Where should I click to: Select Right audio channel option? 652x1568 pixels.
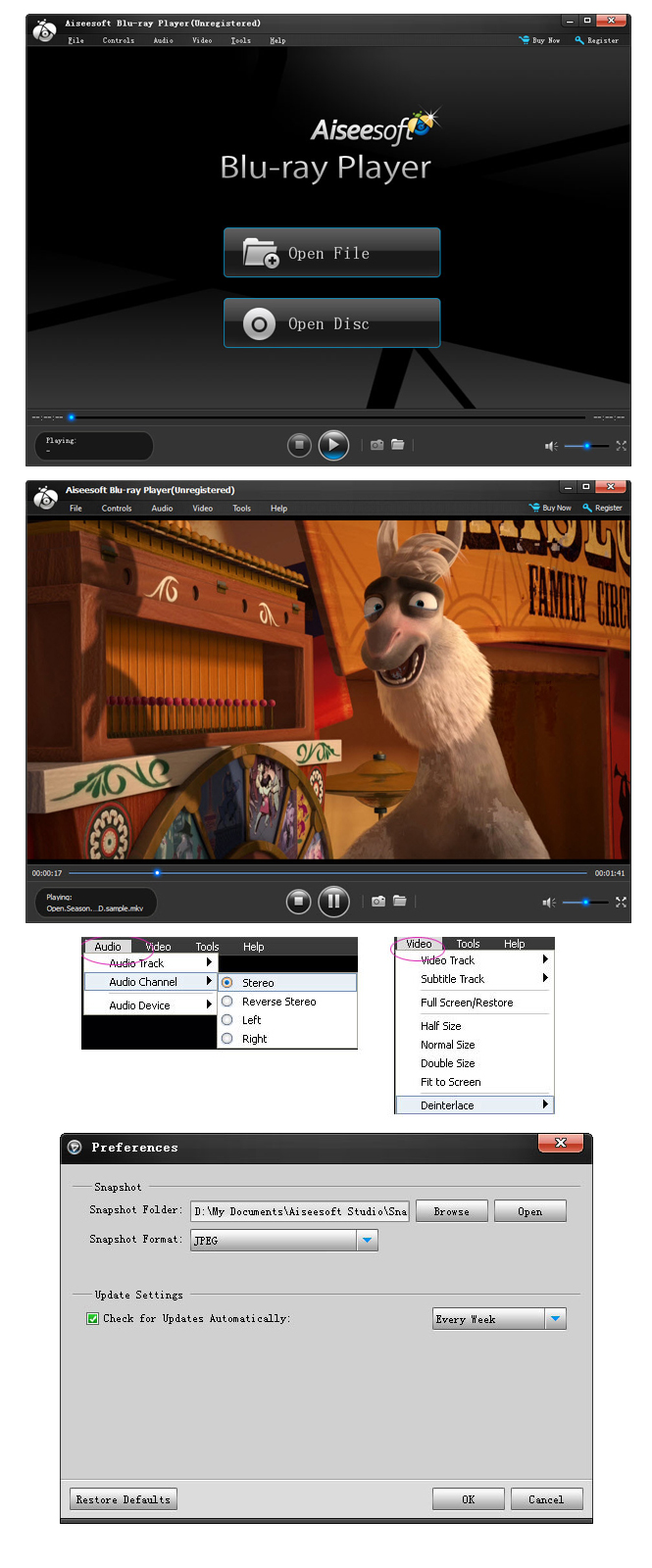coord(287,1039)
